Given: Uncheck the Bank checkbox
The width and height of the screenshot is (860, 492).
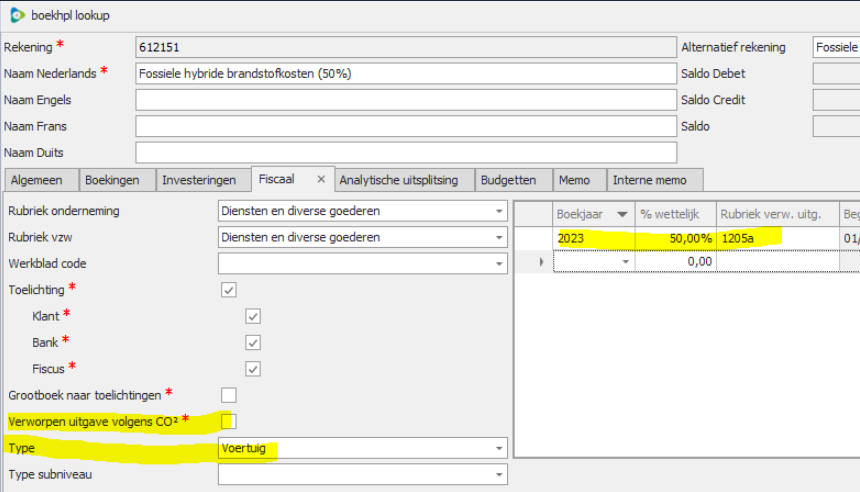Looking at the screenshot, I should 253,342.
